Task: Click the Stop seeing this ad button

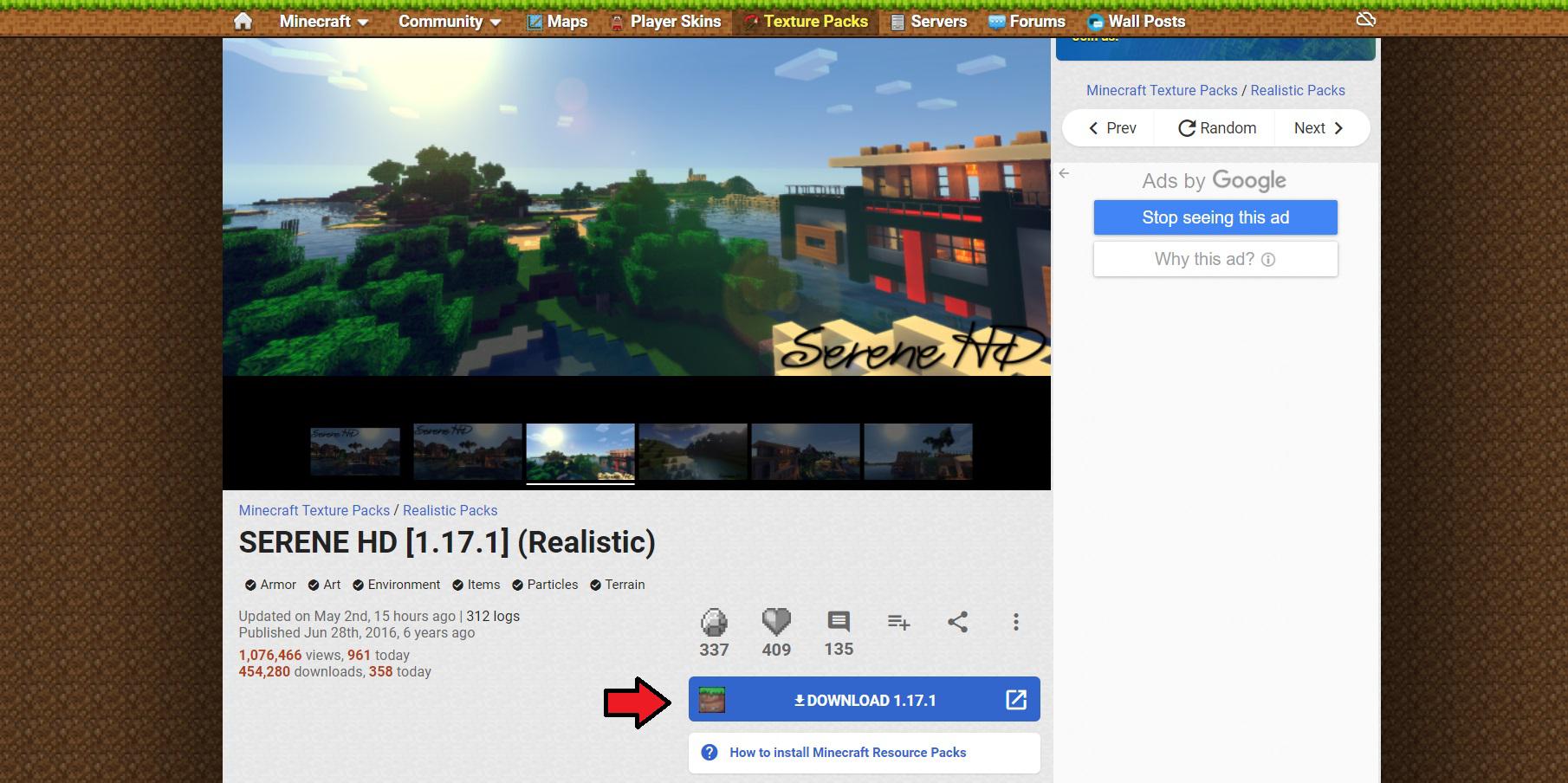Action: [x=1215, y=217]
